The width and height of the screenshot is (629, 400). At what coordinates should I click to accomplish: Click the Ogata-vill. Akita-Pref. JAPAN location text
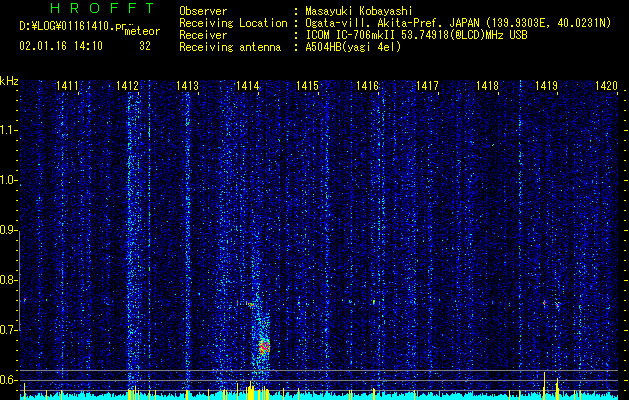coord(458,23)
